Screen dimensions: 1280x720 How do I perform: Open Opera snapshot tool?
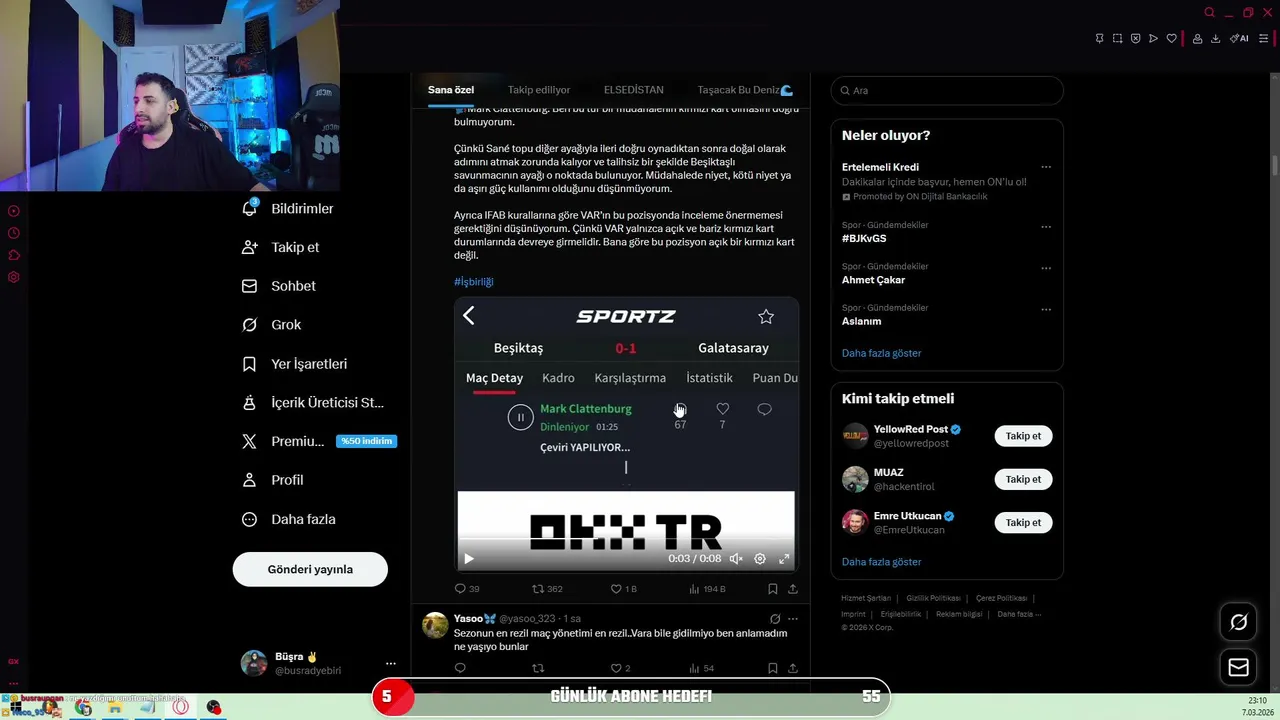point(1117,38)
